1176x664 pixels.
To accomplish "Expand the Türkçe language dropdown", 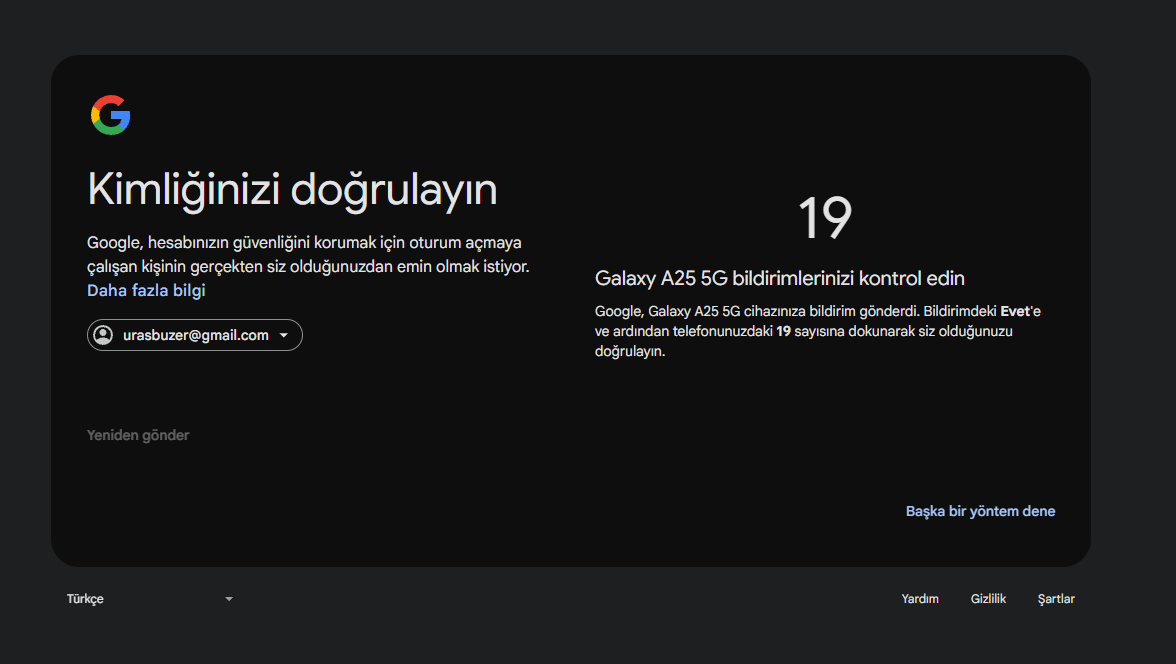I will click(x=150, y=599).
